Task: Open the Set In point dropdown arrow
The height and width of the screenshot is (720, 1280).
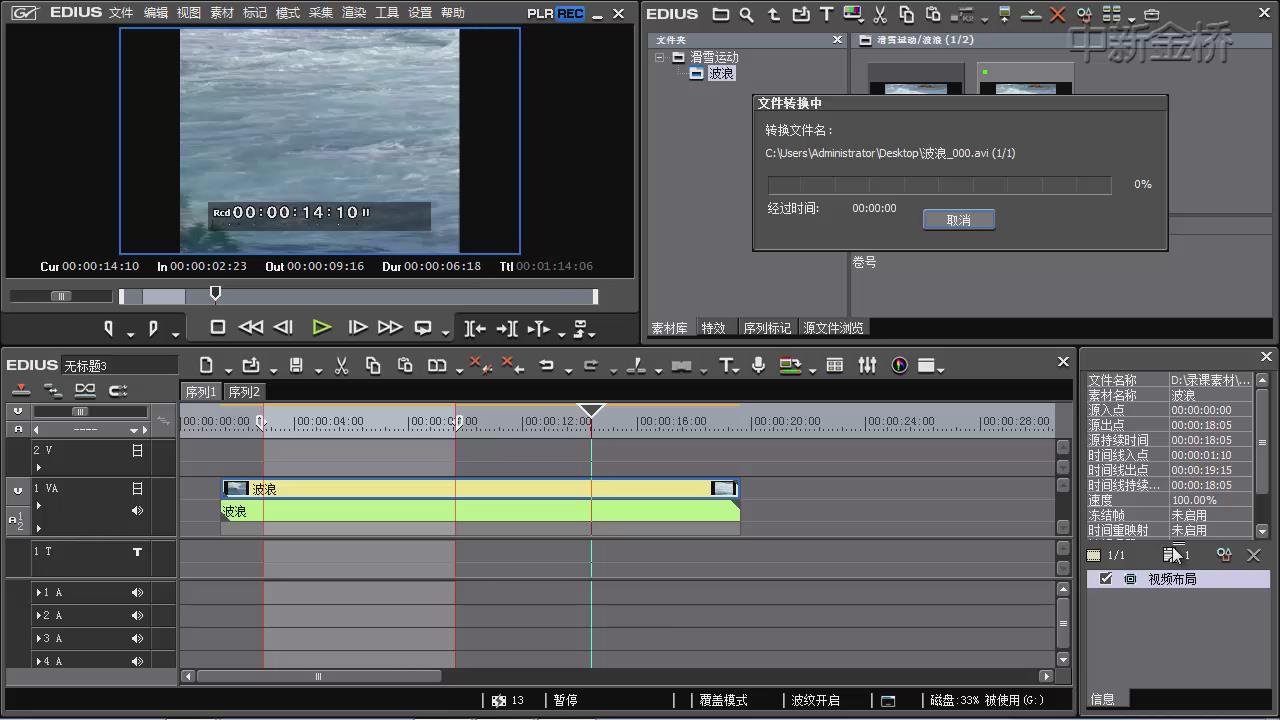Action: (130, 333)
